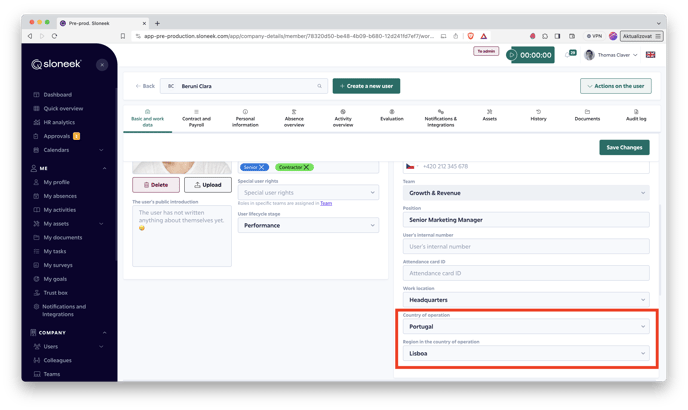Open Colleagues in the sidebar
Screen dimensions: 688x410
coord(57,360)
